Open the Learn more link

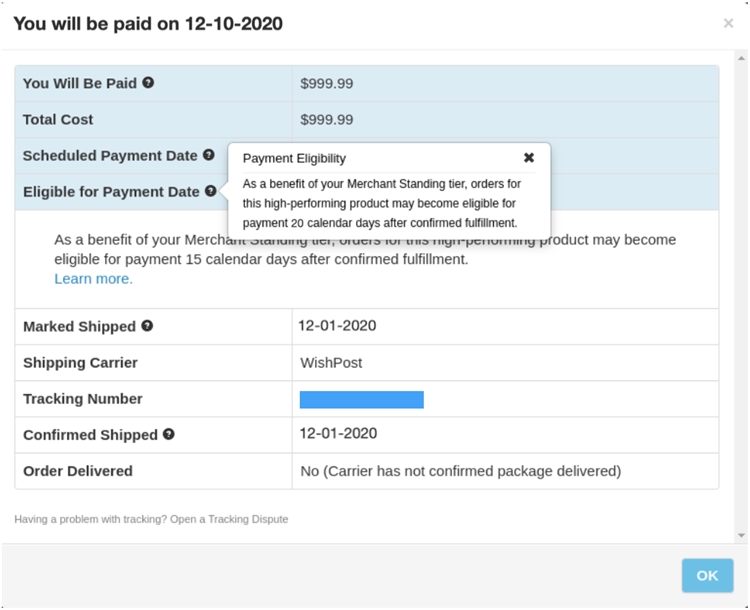point(93,278)
